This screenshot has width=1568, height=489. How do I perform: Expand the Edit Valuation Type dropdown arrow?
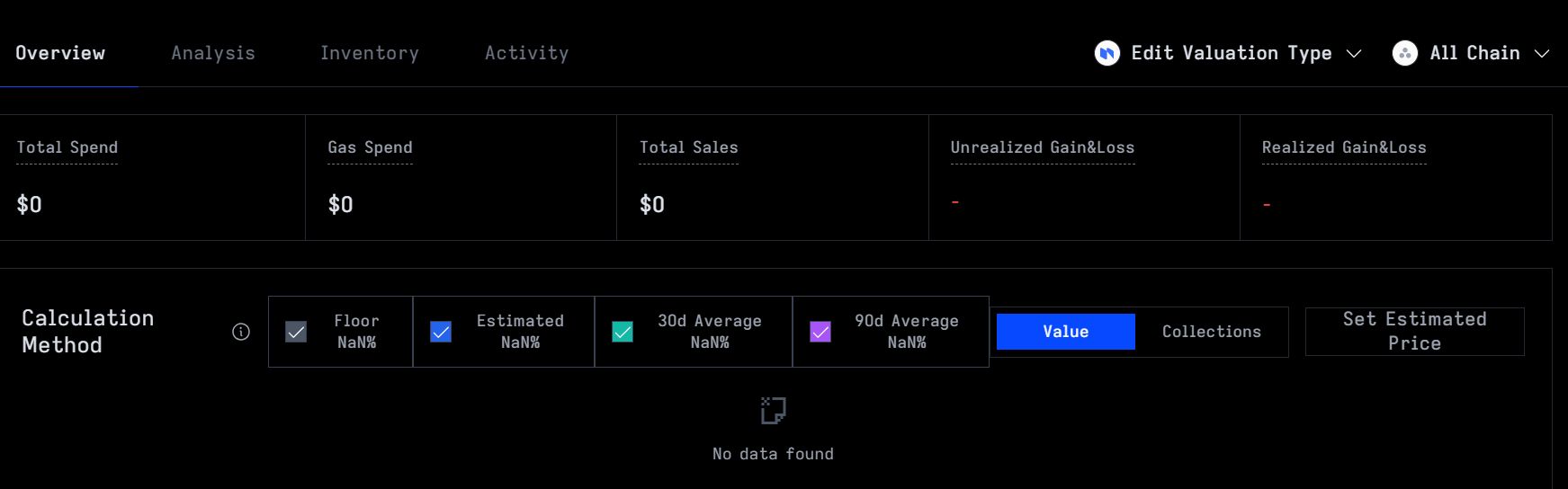point(1353,54)
